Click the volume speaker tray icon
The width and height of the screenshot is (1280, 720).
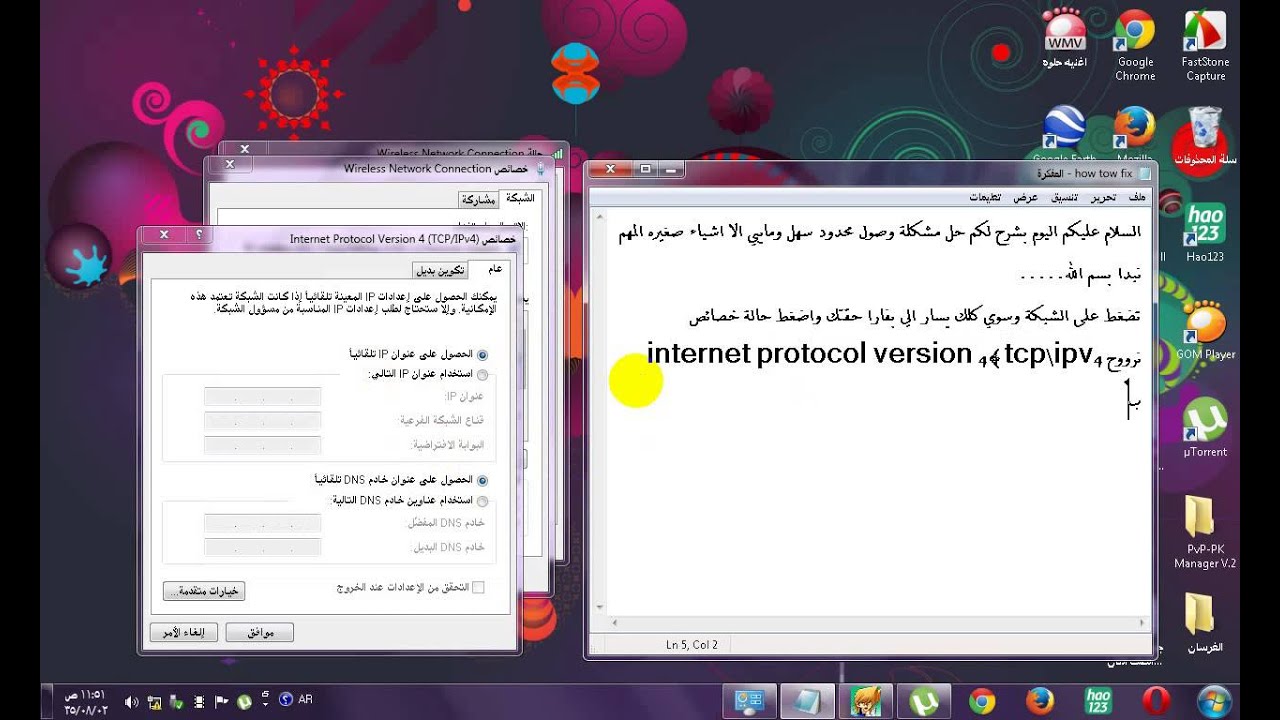[131, 701]
